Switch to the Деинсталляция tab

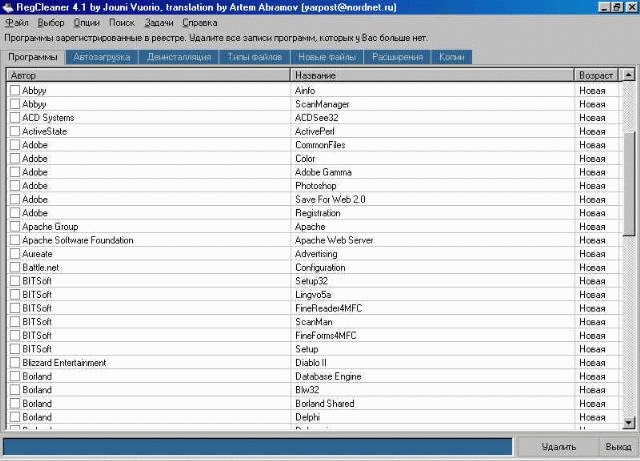click(x=179, y=57)
